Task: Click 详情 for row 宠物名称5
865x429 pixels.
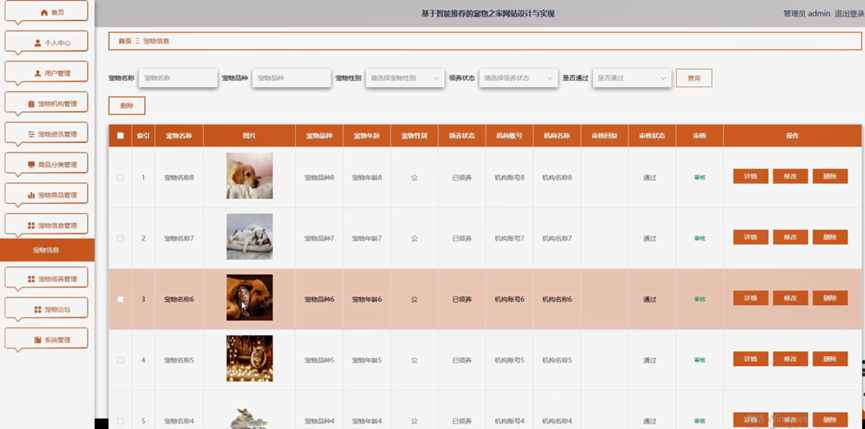Action: (x=750, y=359)
